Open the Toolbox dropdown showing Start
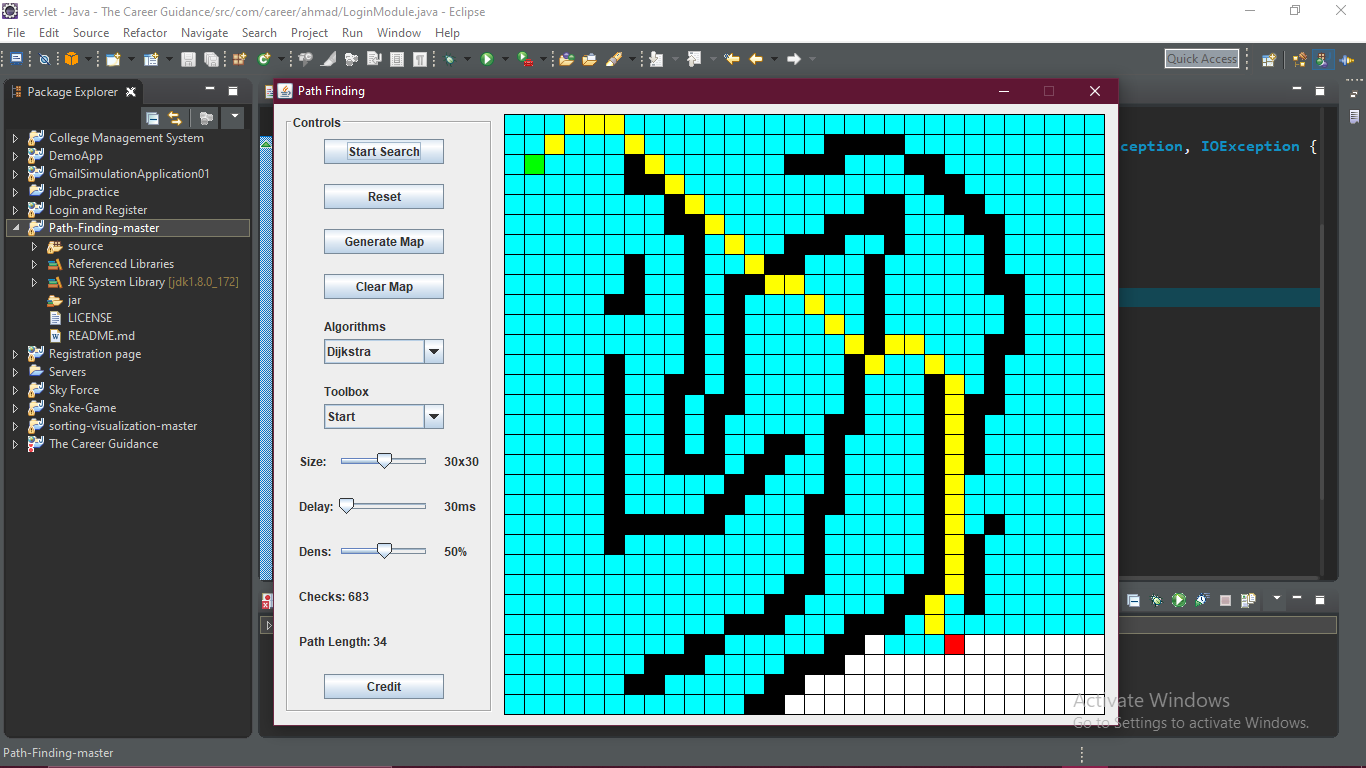Image resolution: width=1366 pixels, height=768 pixels. 384,416
